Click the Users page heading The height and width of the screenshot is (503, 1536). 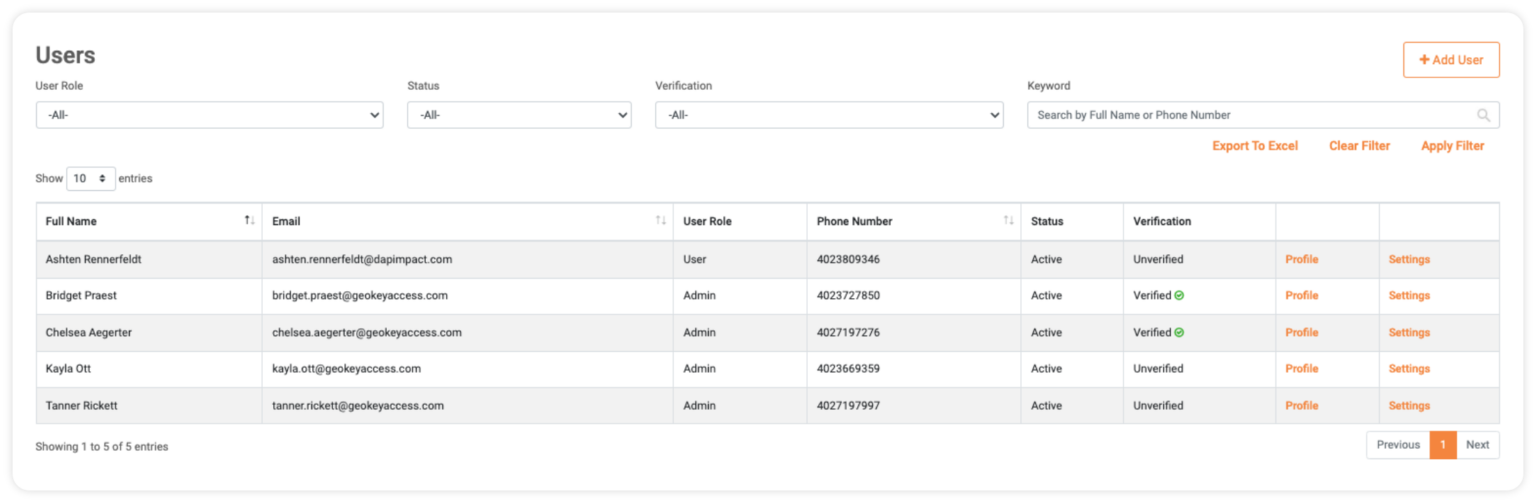pyautogui.click(x=66, y=55)
